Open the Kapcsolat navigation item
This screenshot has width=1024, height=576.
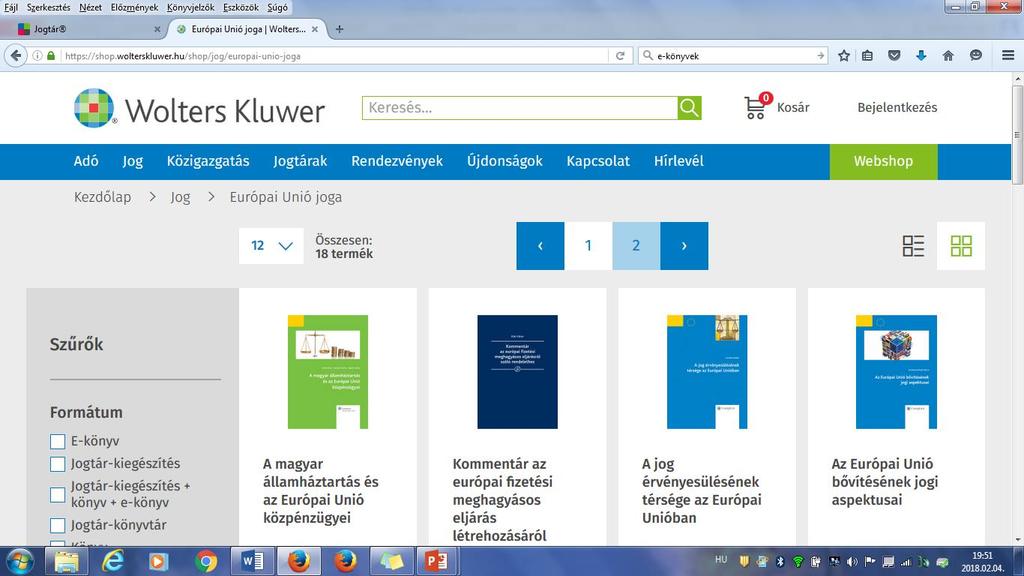click(598, 161)
